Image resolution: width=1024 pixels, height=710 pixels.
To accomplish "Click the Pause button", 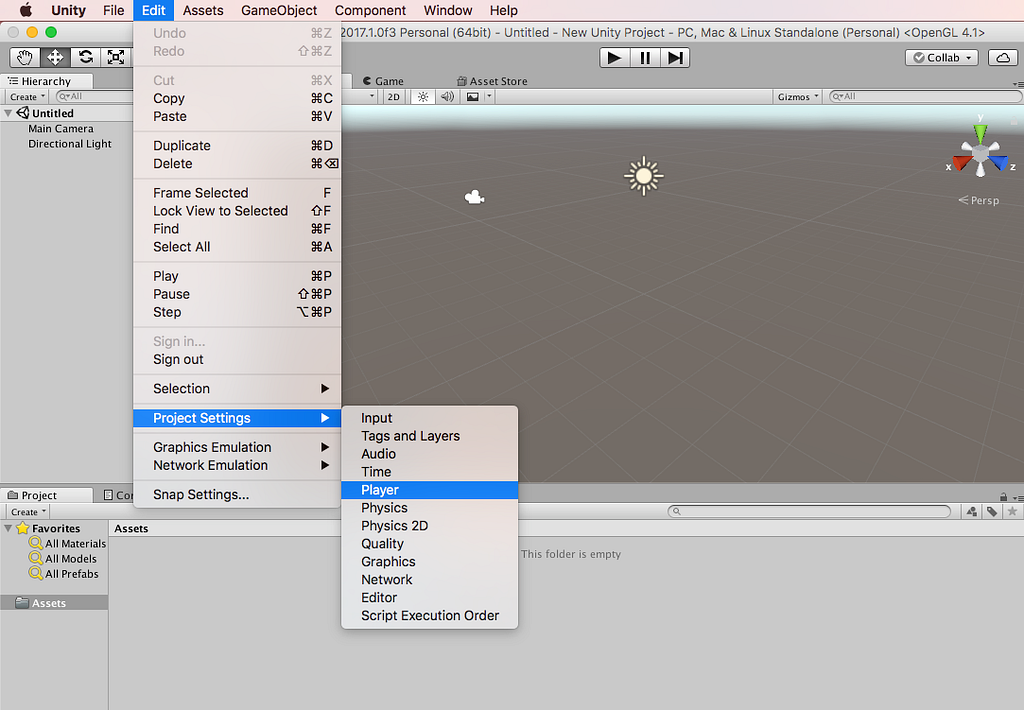I will pos(645,58).
